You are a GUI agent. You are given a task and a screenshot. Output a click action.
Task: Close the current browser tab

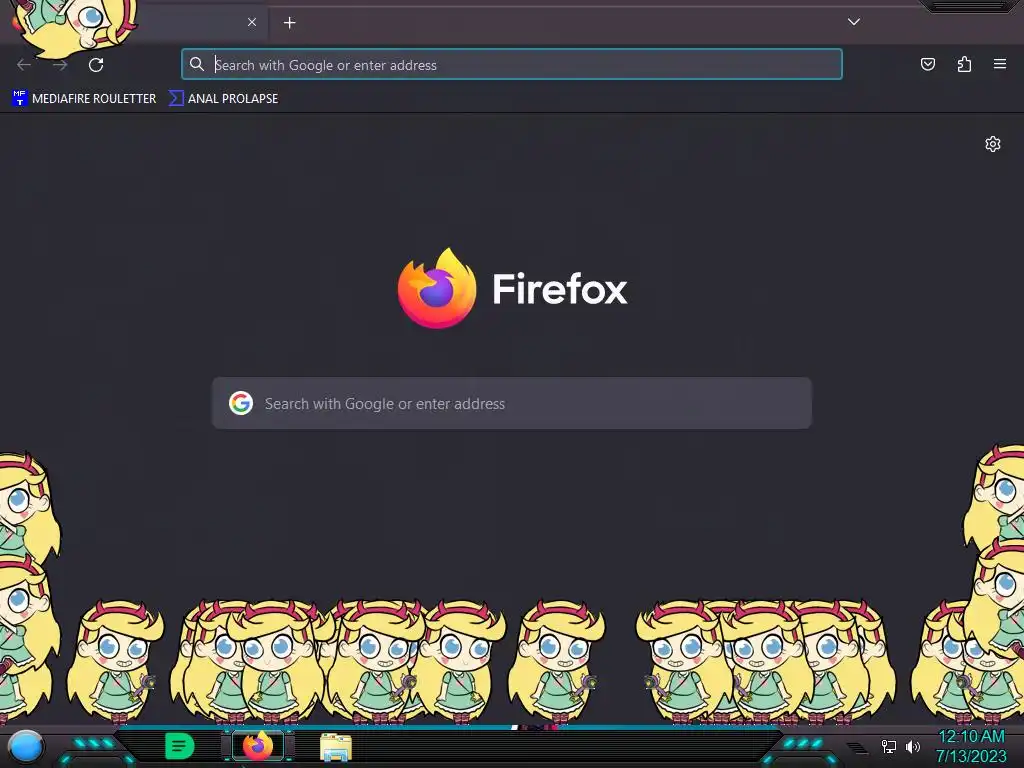point(252,22)
